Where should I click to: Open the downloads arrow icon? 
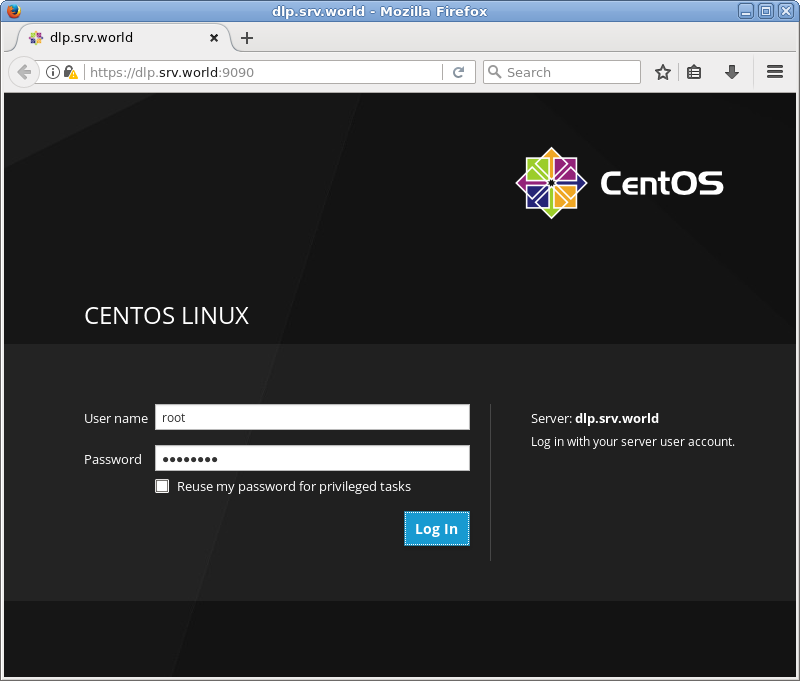[x=732, y=72]
